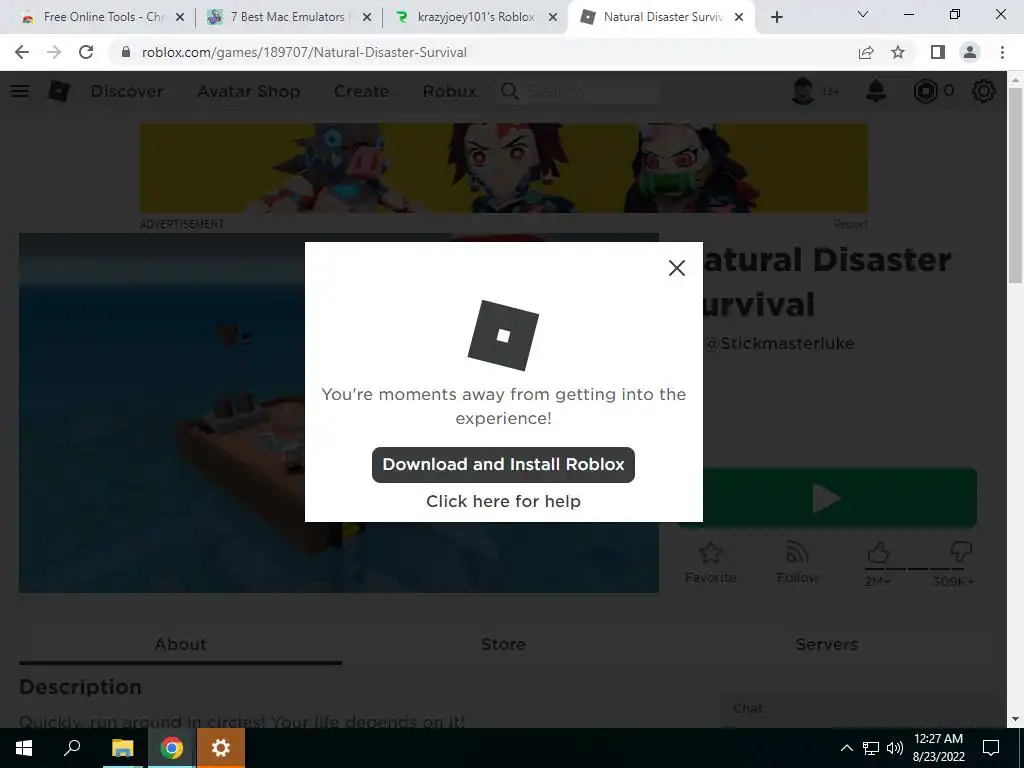Click Report link under the advertisement

tap(851, 224)
